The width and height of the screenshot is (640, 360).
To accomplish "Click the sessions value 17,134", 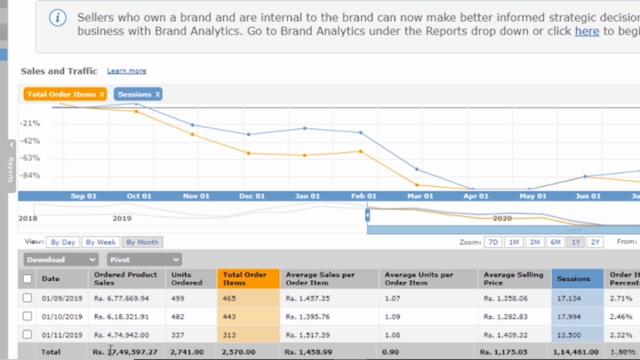I will pos(569,298).
